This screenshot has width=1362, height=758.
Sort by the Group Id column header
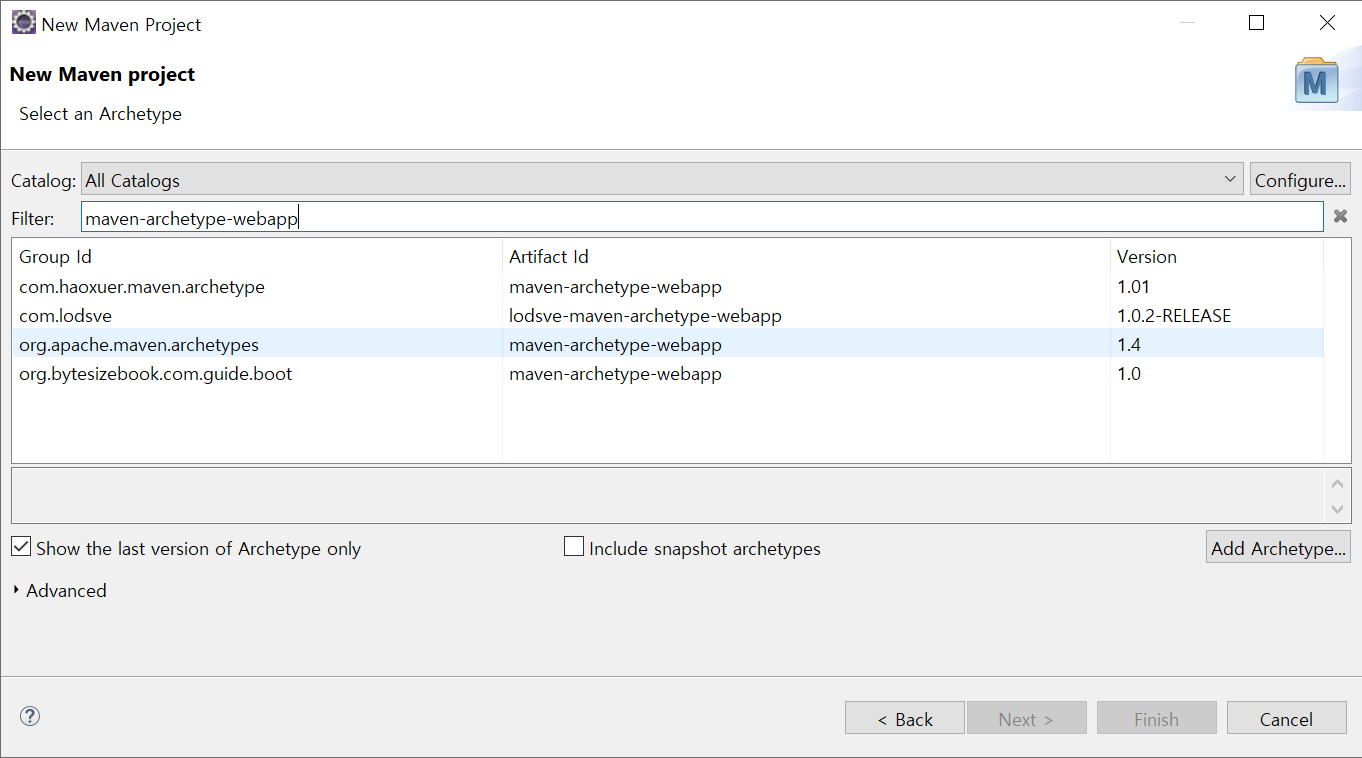coord(257,257)
